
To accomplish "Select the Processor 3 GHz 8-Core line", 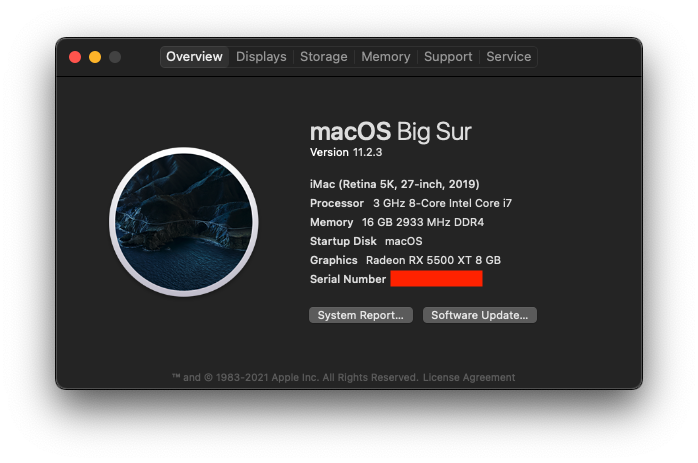I will tap(411, 203).
